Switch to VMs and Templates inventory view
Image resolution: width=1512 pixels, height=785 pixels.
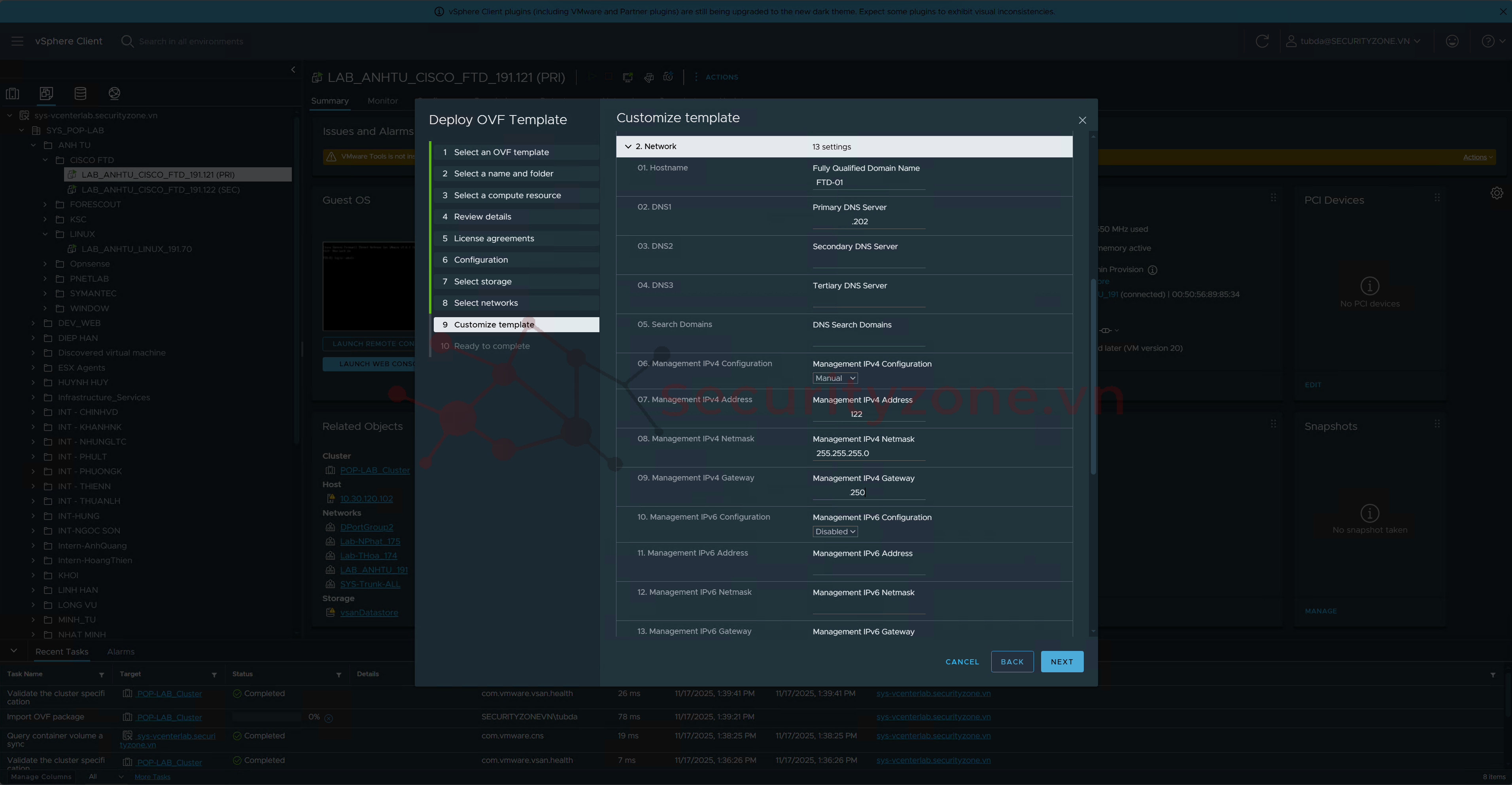coord(46,93)
